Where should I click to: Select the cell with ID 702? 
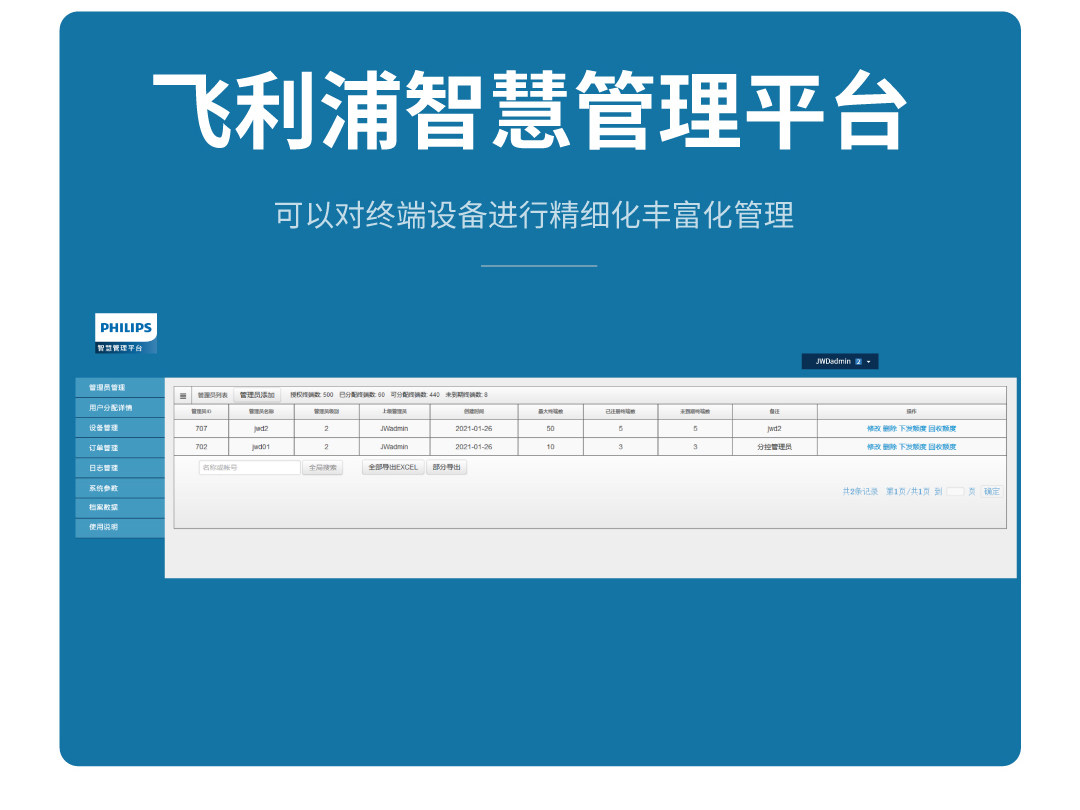click(201, 447)
